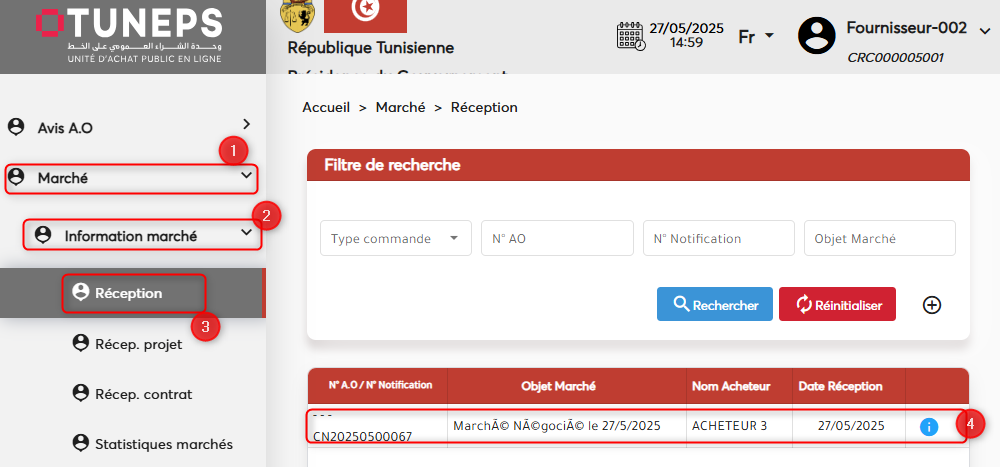Image resolution: width=1000 pixels, height=467 pixels.
Task: Click the Tunisian flag icon
Action: (x=365, y=15)
